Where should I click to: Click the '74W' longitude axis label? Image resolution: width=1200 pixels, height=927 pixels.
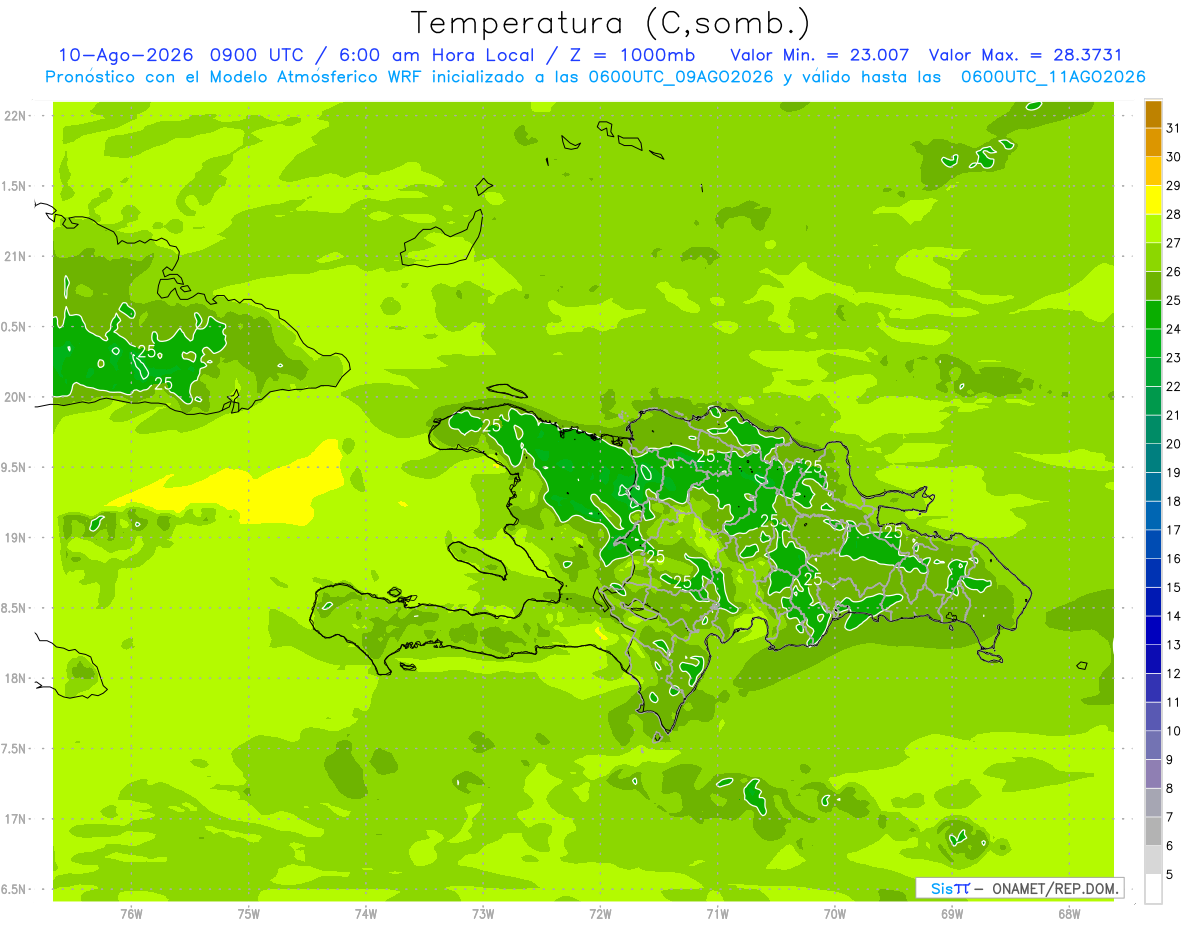[366, 914]
